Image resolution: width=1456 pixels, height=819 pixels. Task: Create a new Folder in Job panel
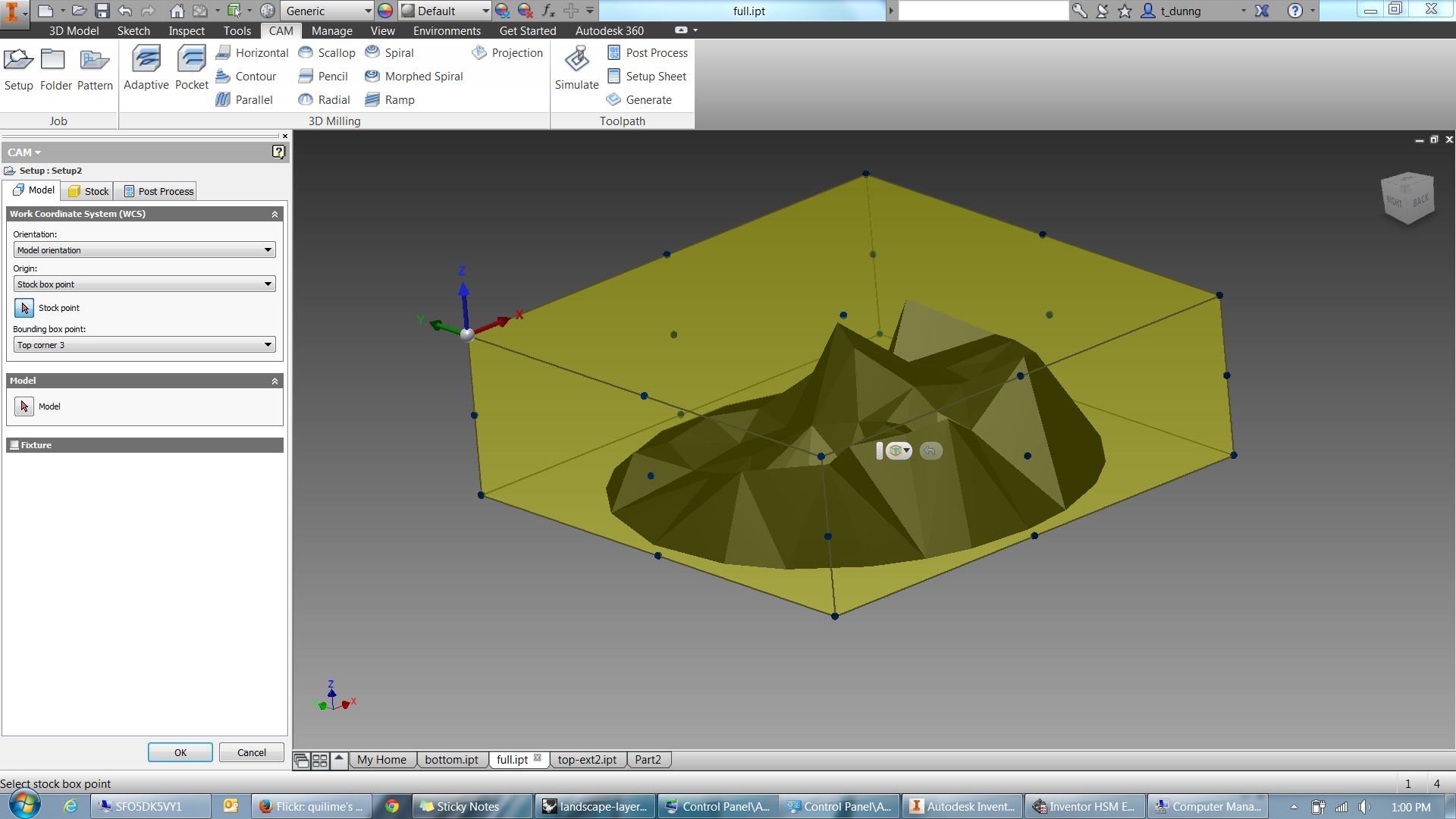coord(55,68)
